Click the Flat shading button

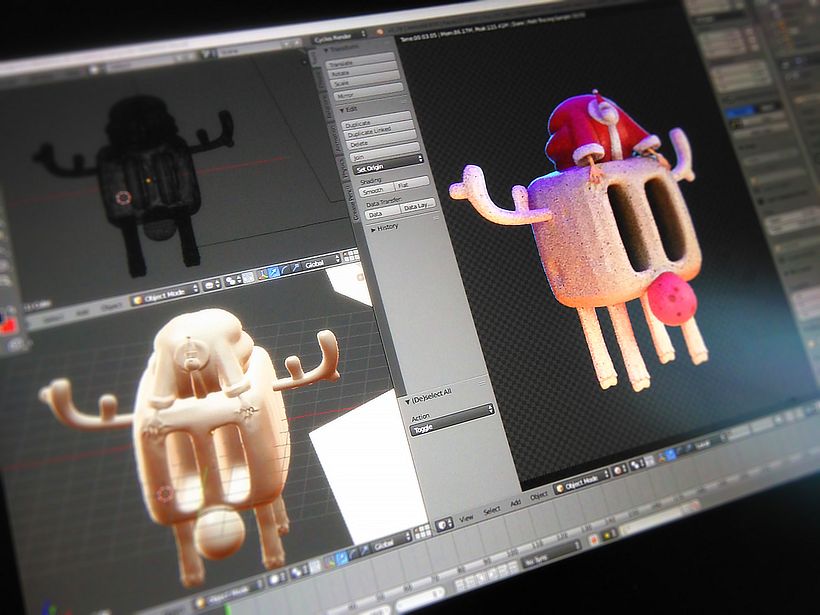(412, 182)
